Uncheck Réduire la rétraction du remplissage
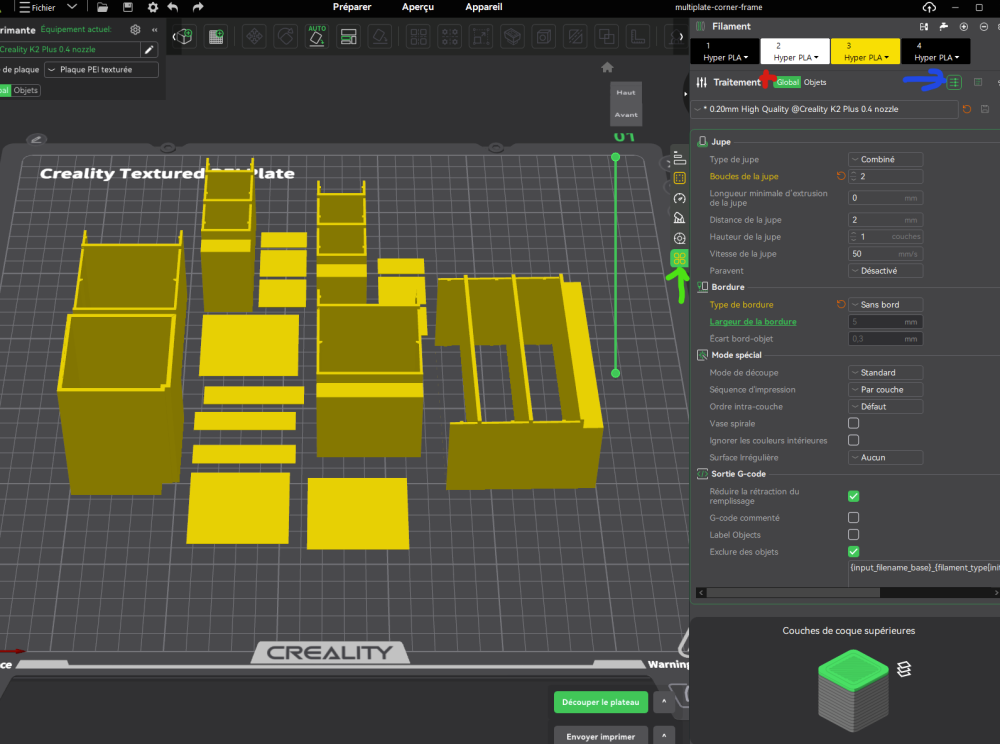1000x744 pixels. [853, 496]
